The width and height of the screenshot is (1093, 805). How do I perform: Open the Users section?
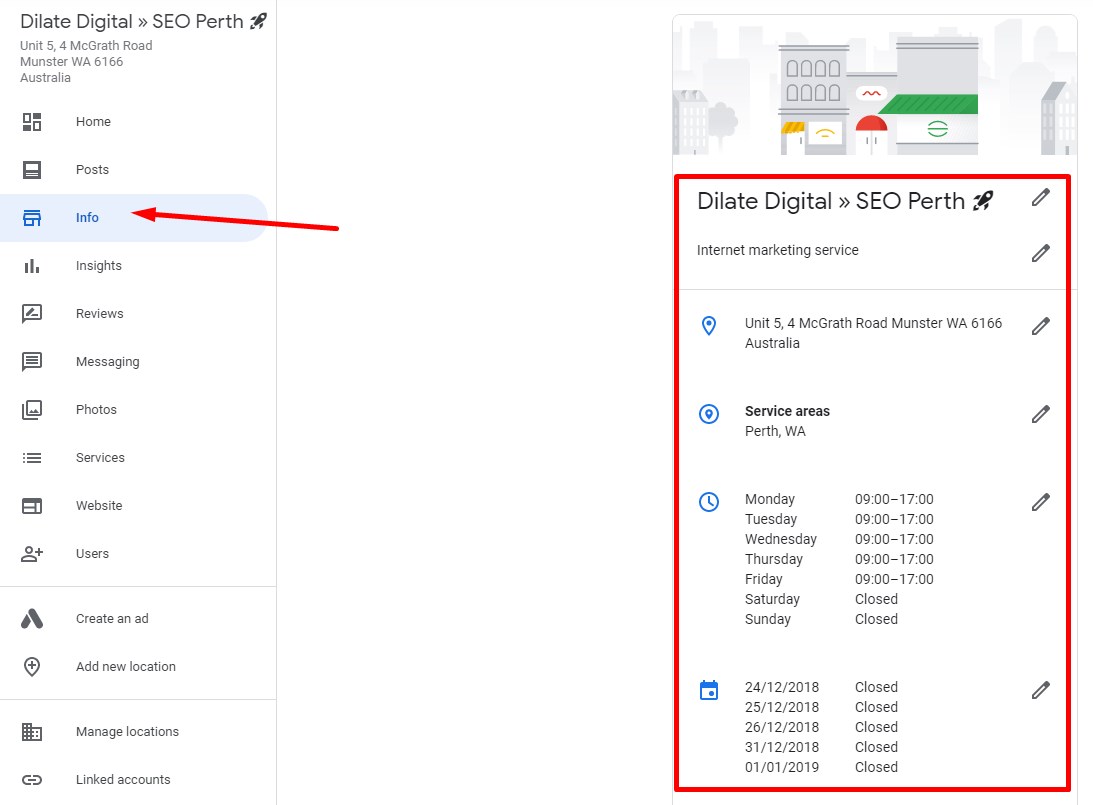pyautogui.click(x=134, y=554)
